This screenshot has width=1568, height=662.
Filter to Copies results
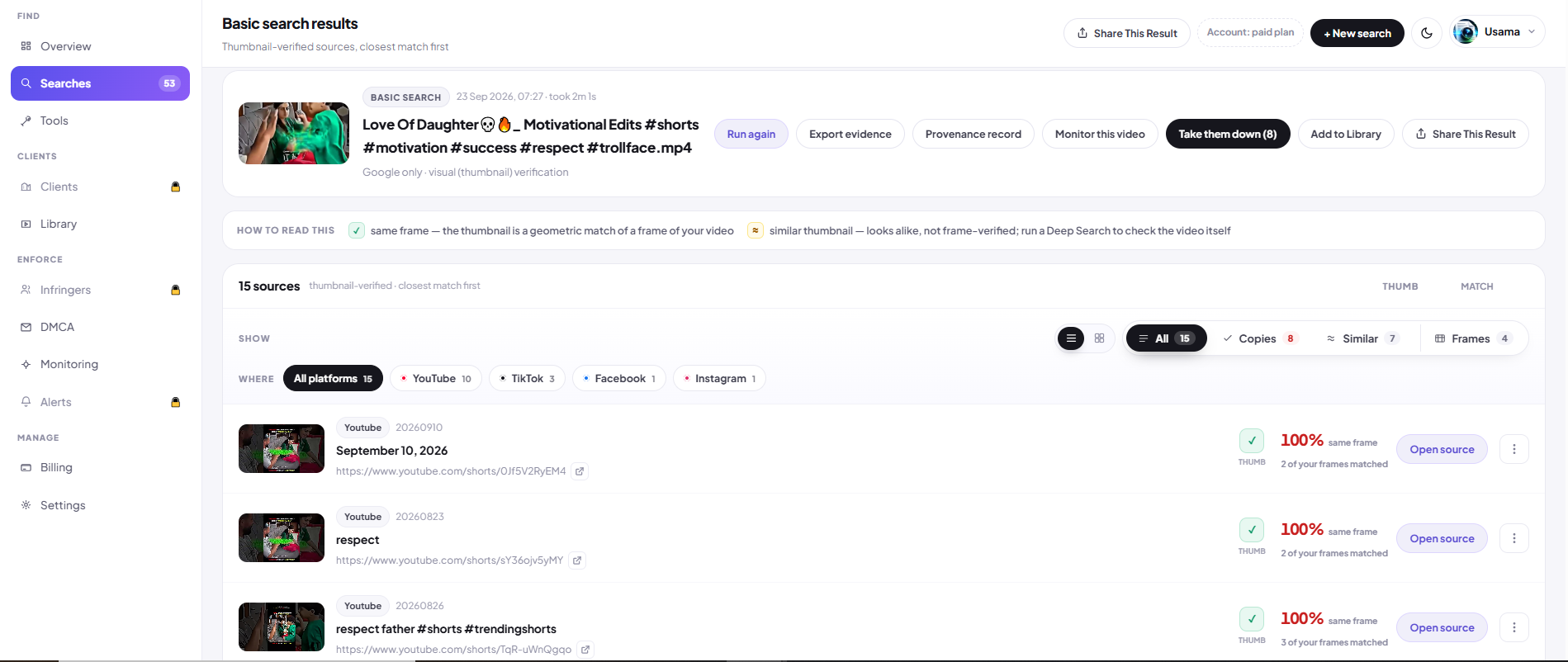pyautogui.click(x=1261, y=338)
